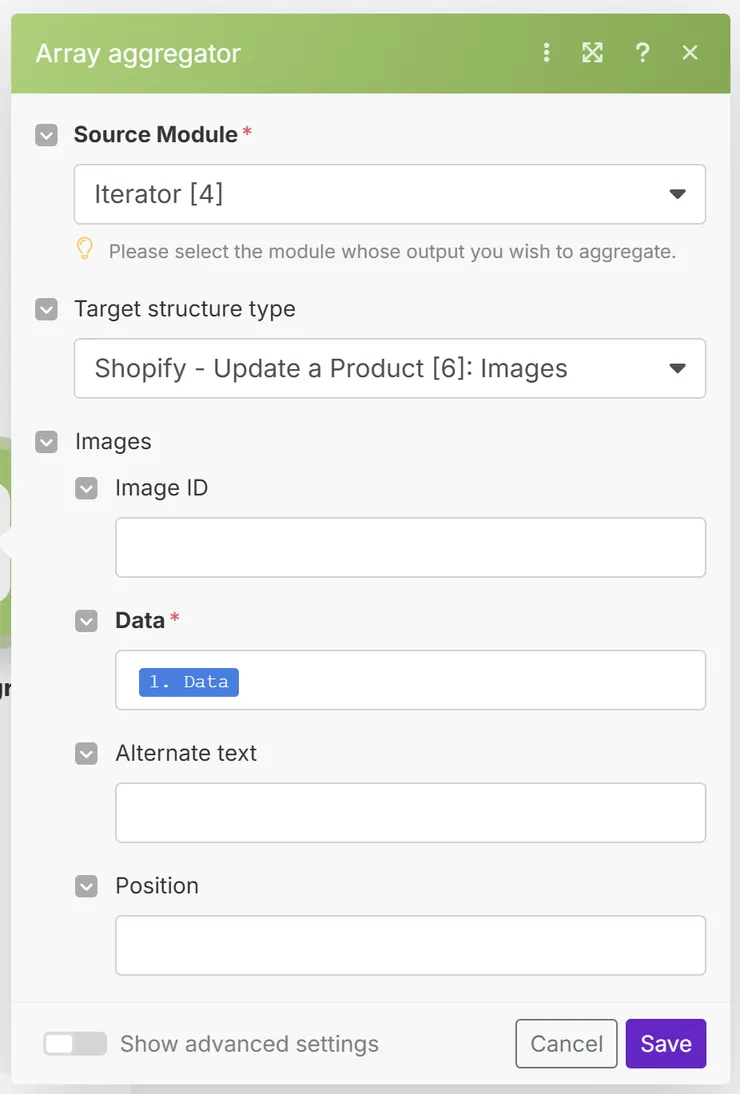This screenshot has height=1094, width=740.
Task: Open the three-dot options menu in header
Action: point(546,53)
